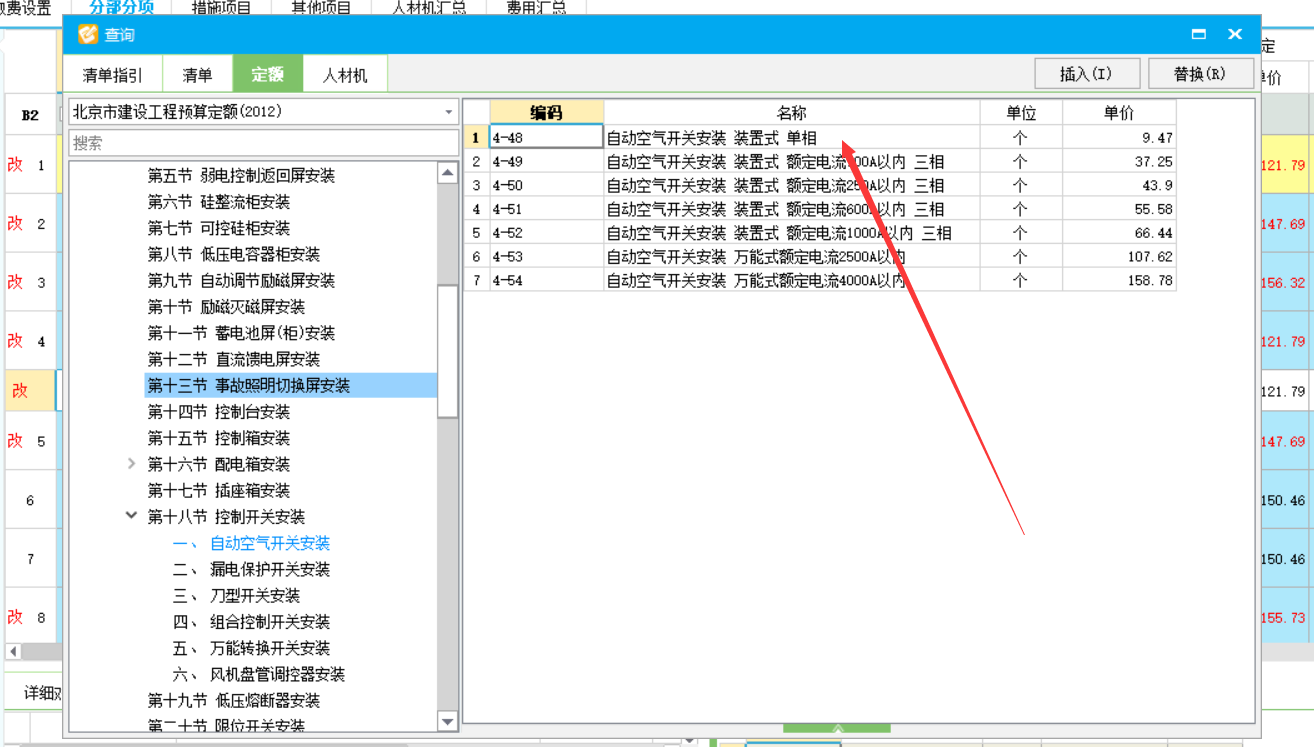Select code cell 4-49
Image resolution: width=1314 pixels, height=747 pixels.
coord(546,161)
